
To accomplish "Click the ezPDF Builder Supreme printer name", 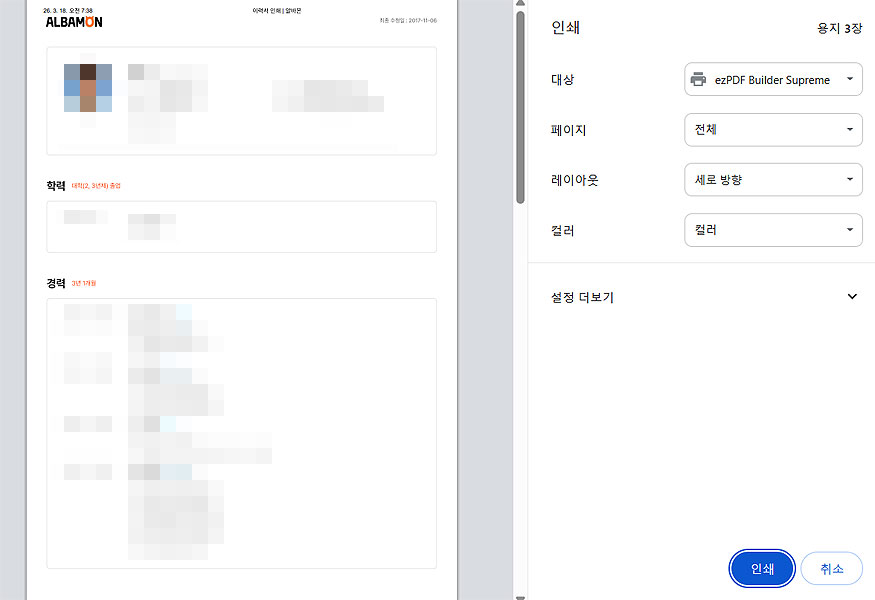I will click(x=770, y=79).
